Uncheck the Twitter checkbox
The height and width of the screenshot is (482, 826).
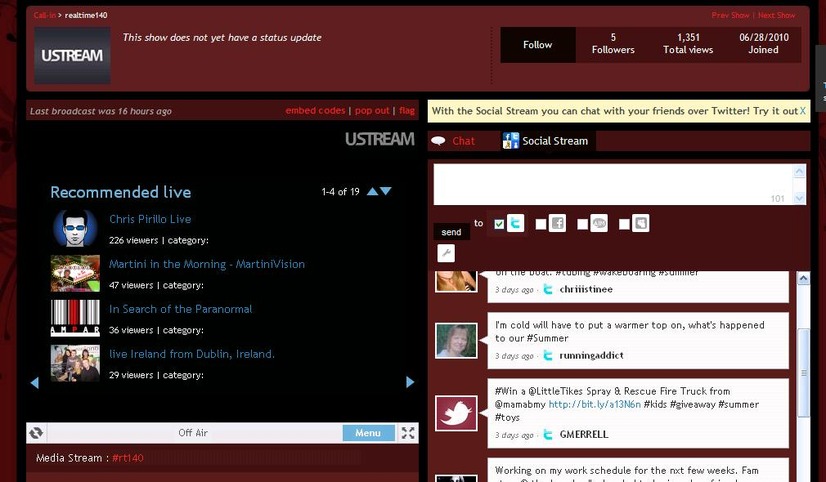pos(499,224)
